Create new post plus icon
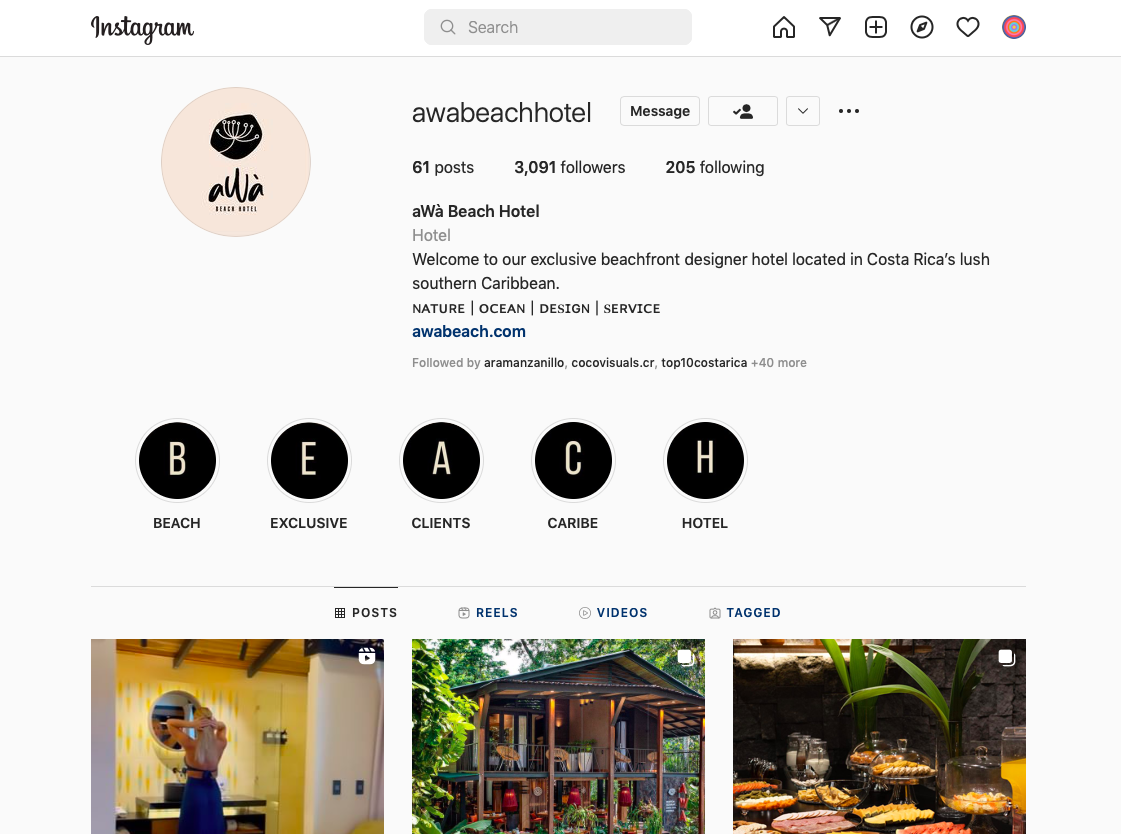 click(x=876, y=27)
